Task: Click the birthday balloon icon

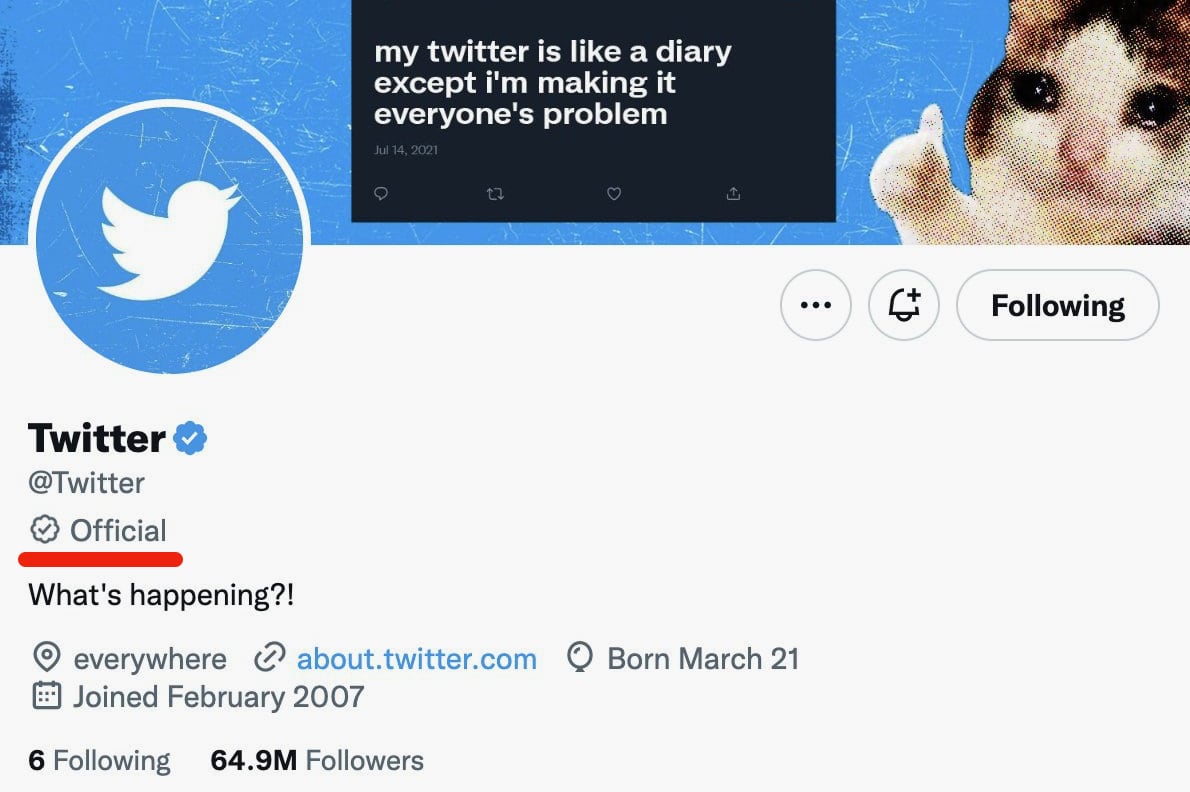Action: point(580,659)
